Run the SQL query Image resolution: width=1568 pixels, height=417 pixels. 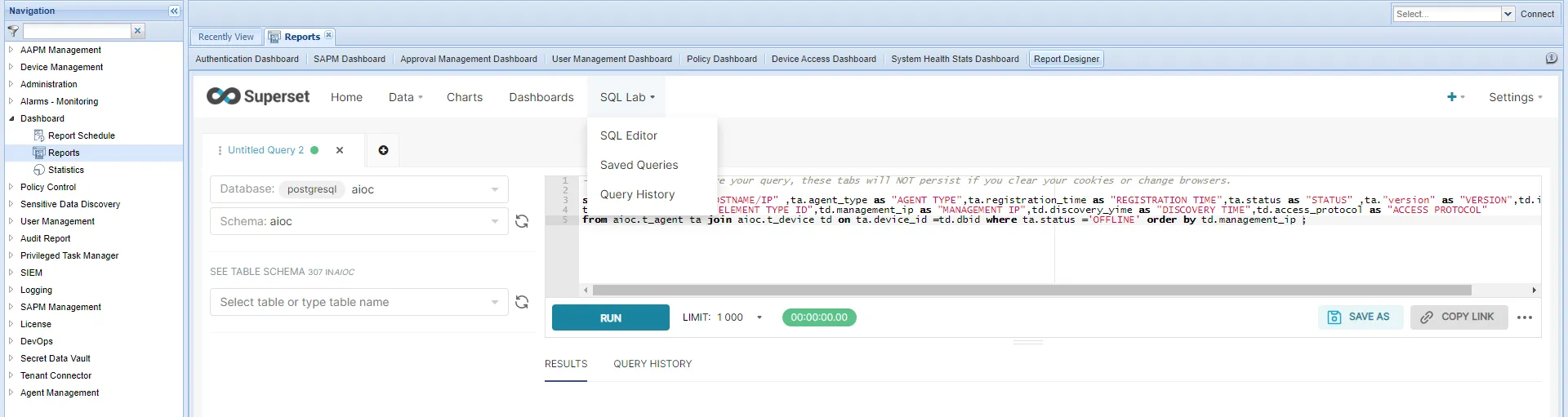tap(611, 317)
